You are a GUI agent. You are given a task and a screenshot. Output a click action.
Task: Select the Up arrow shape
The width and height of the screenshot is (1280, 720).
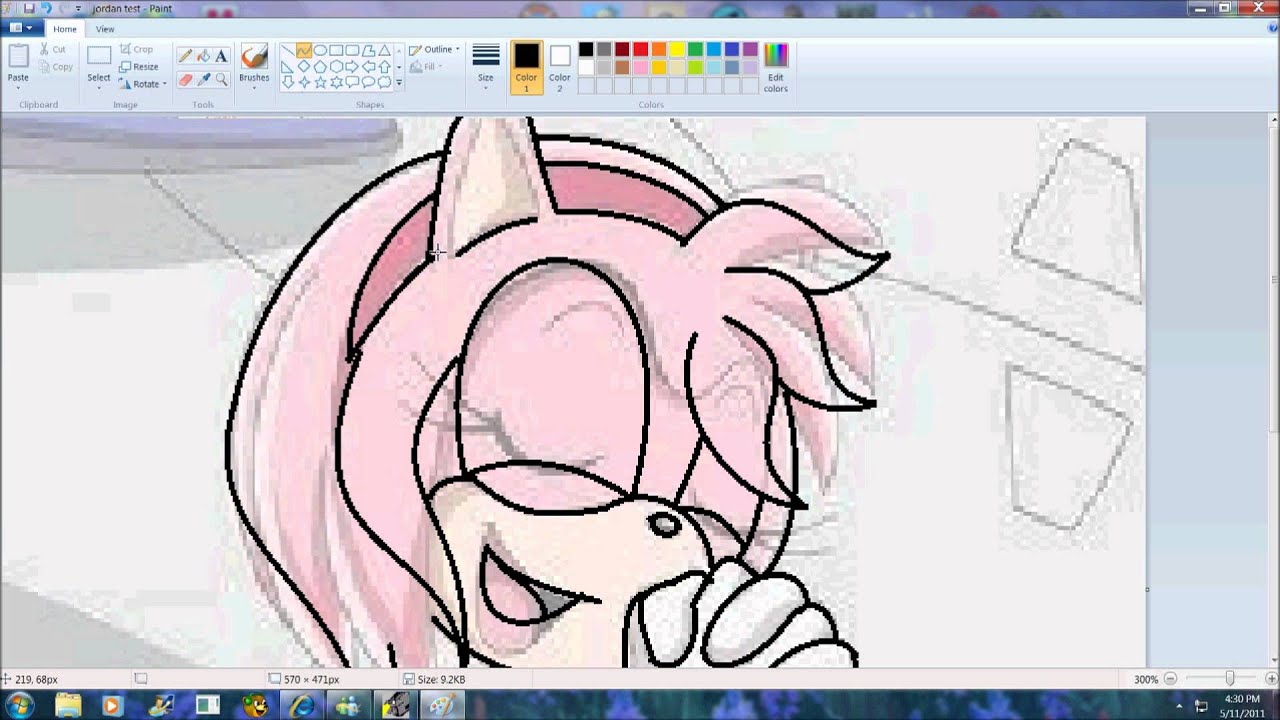click(x=384, y=66)
